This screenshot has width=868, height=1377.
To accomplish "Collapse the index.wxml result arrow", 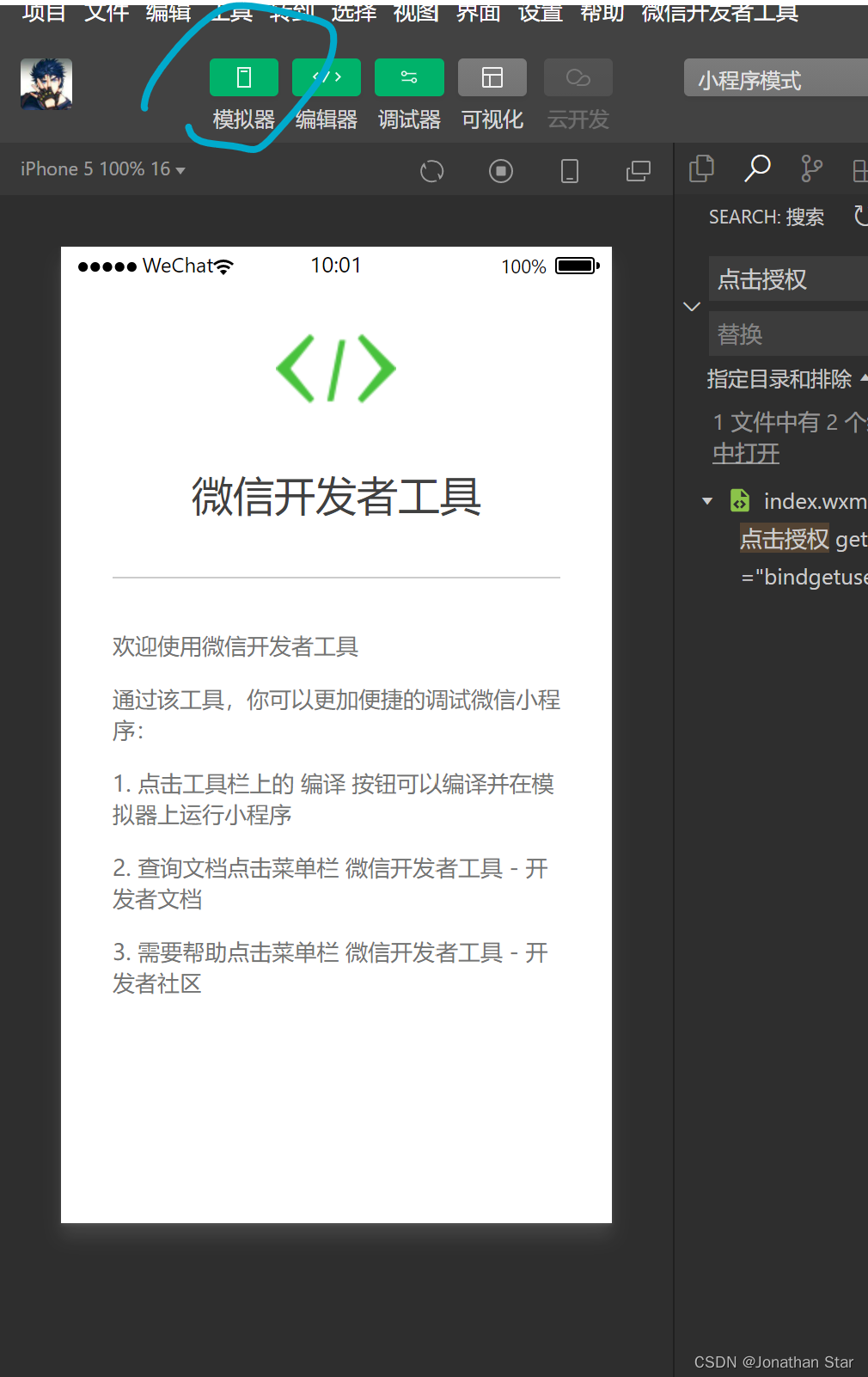I will click(x=707, y=501).
